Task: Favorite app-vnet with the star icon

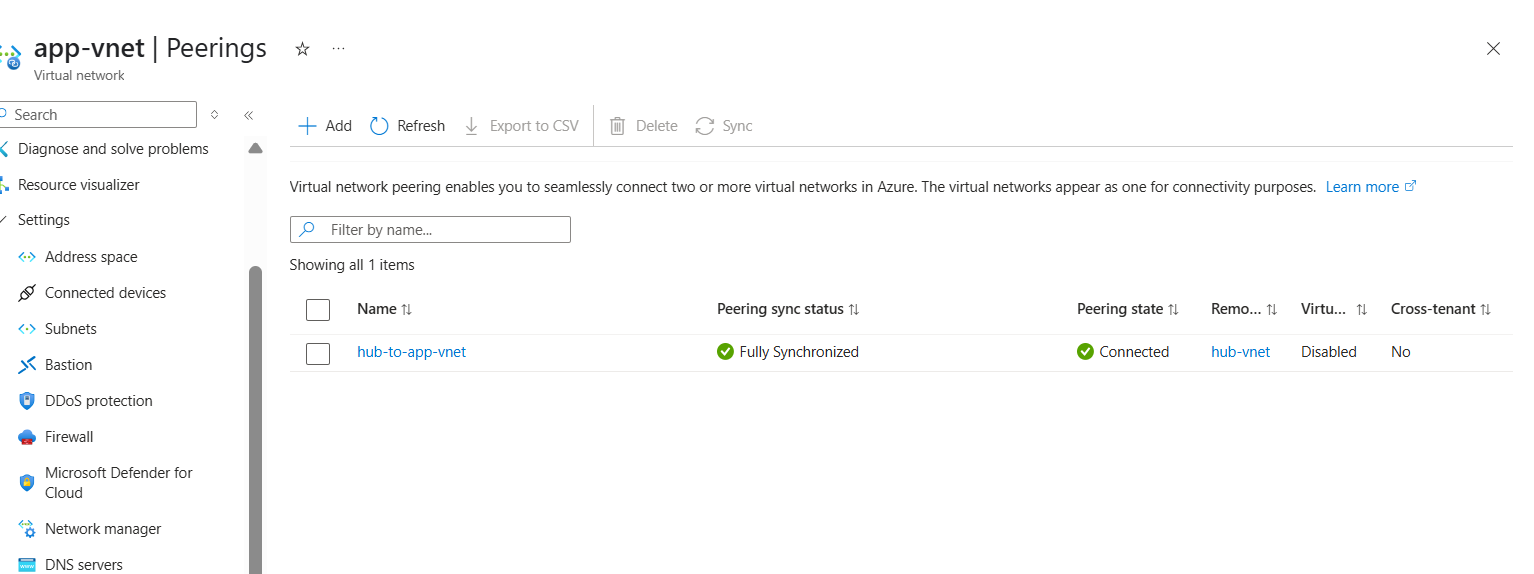Action: tap(302, 49)
